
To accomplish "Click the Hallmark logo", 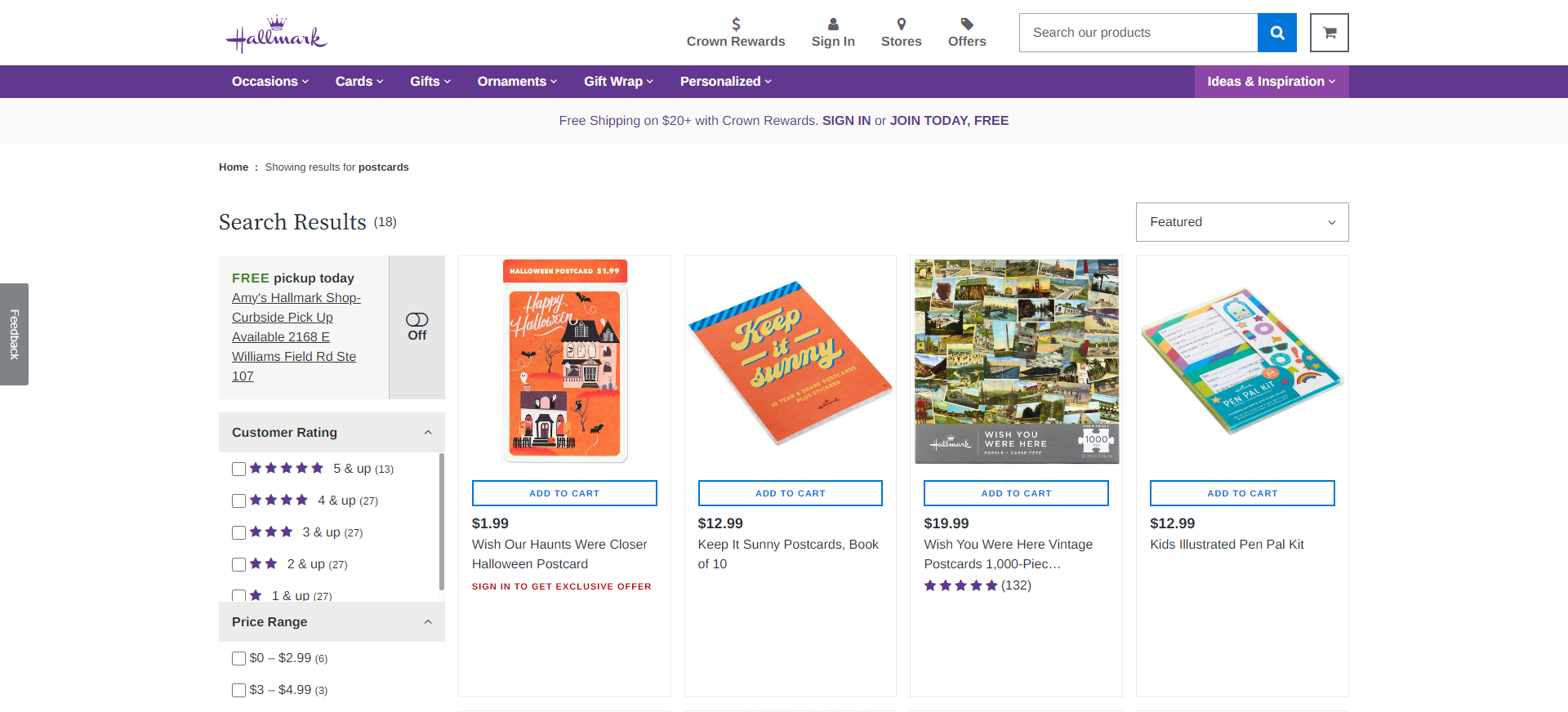I will (x=276, y=34).
